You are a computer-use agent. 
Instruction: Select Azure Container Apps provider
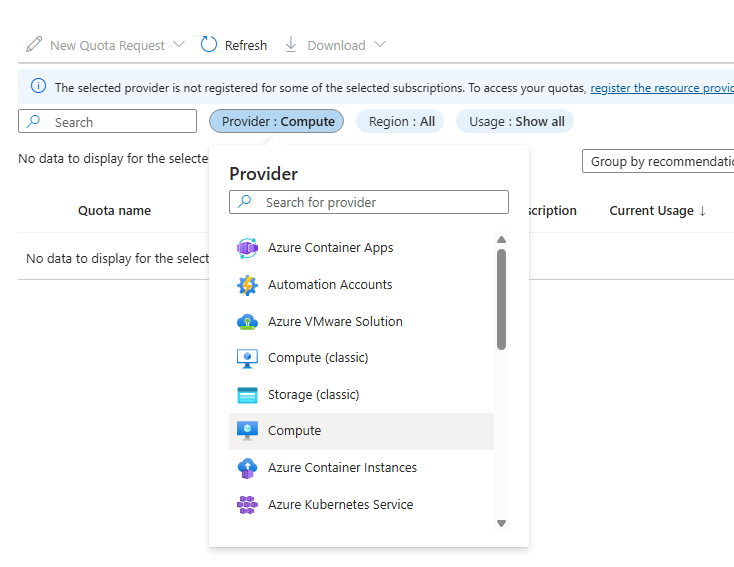[361, 248]
